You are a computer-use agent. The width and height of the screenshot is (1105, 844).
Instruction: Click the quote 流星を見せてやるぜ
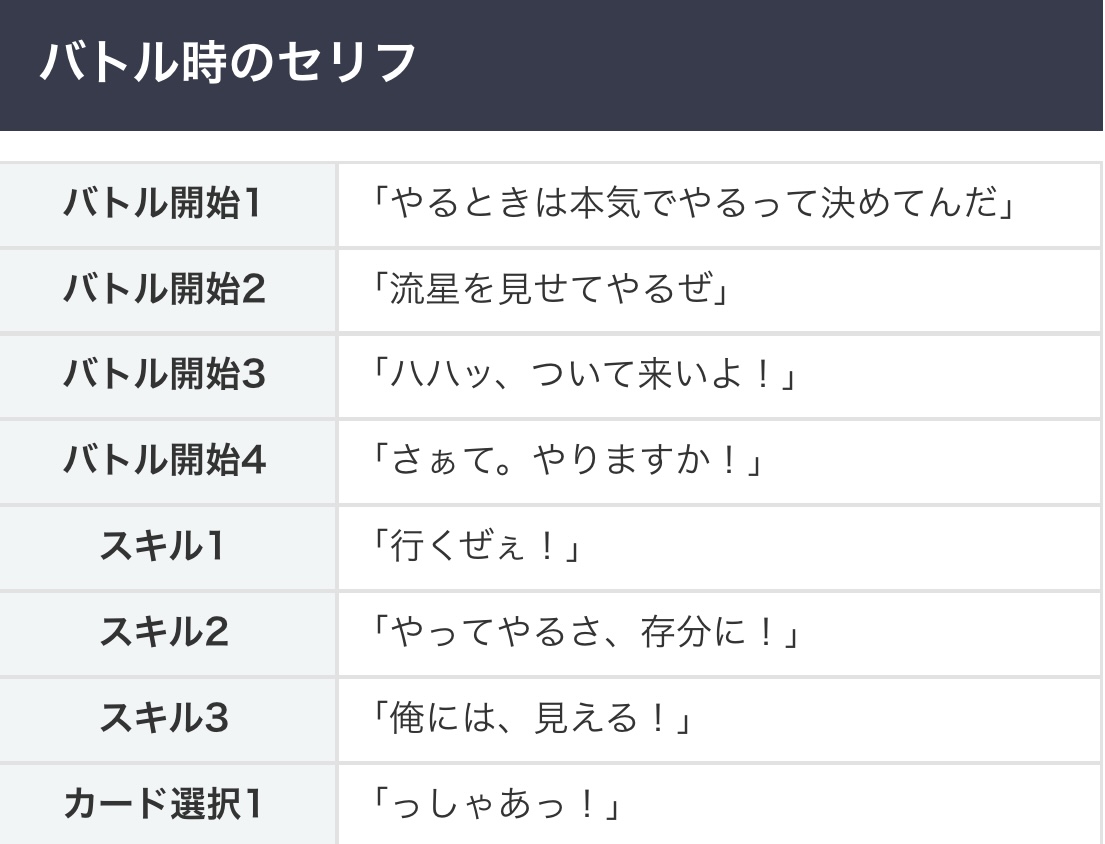pyautogui.click(x=549, y=290)
